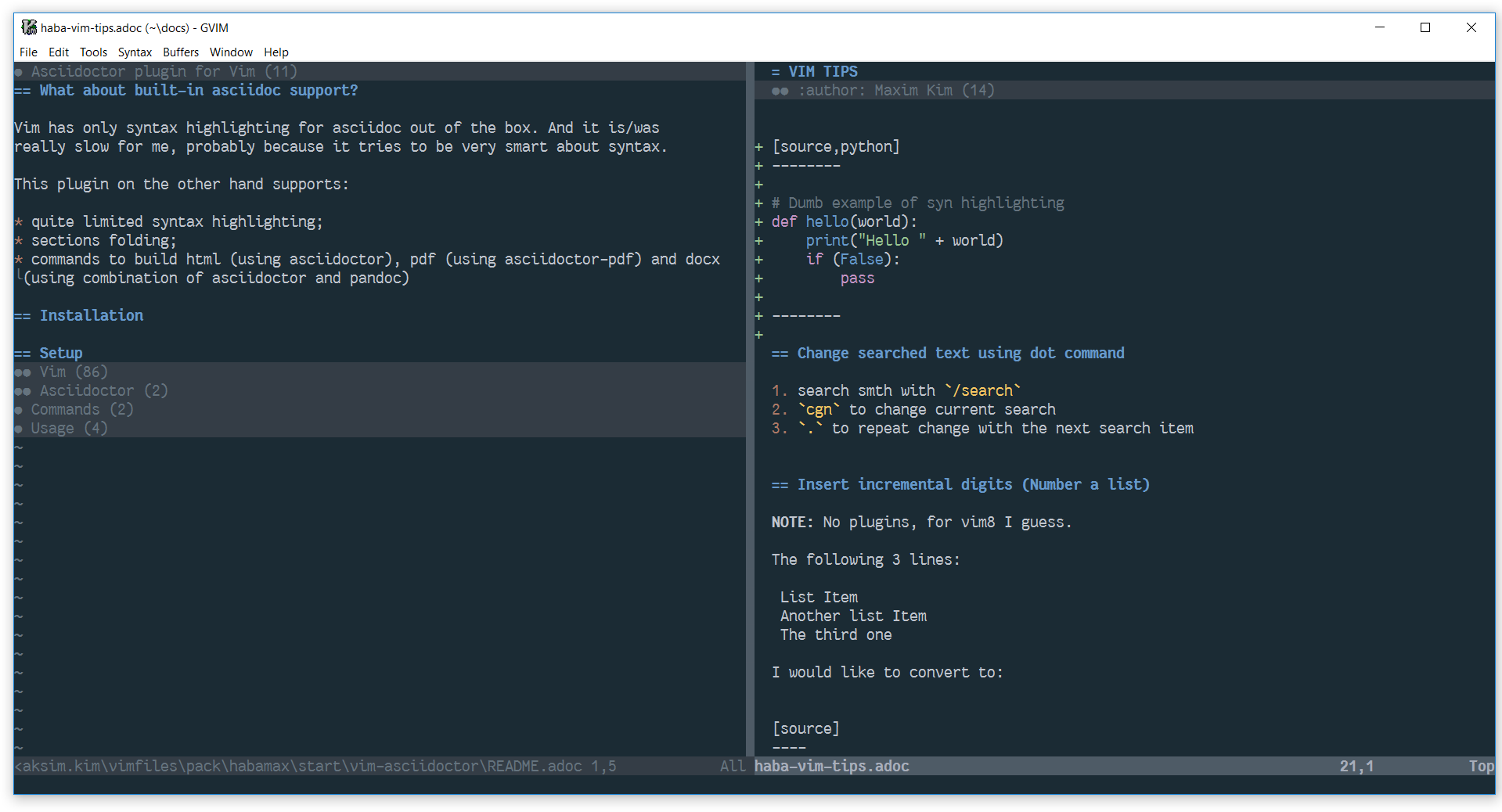Click the '== Installation' heading
Screen dimensions: 1502x812
[78, 315]
